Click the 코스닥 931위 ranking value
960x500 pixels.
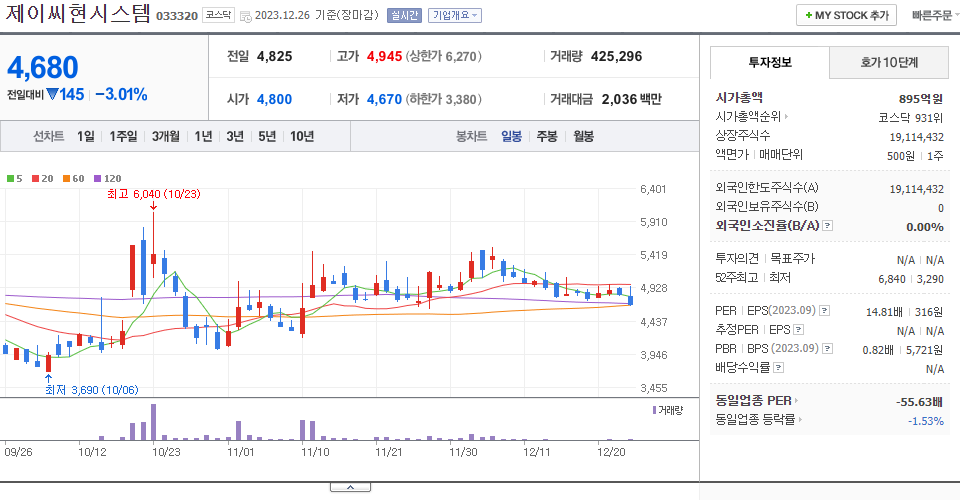(911, 118)
